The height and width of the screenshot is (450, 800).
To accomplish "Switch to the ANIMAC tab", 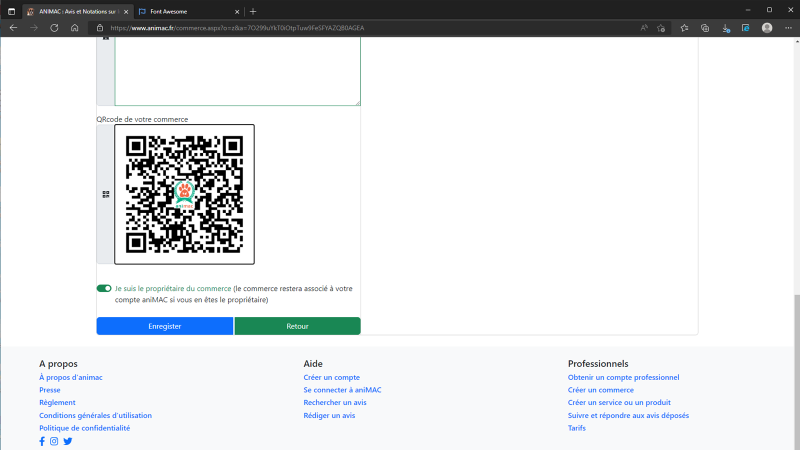I will click(x=78, y=11).
